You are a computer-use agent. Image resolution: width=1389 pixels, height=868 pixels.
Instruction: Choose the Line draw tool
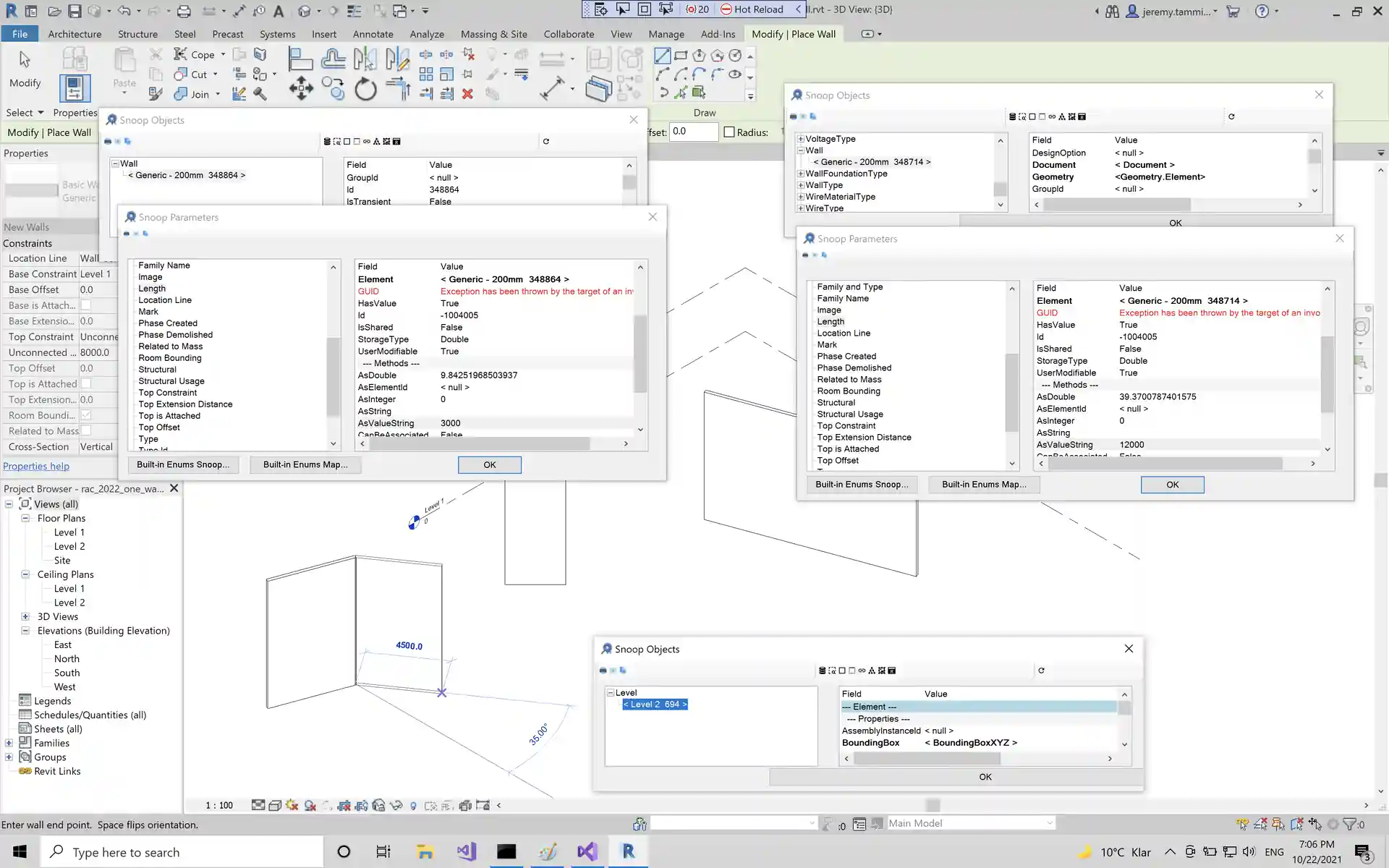662,56
